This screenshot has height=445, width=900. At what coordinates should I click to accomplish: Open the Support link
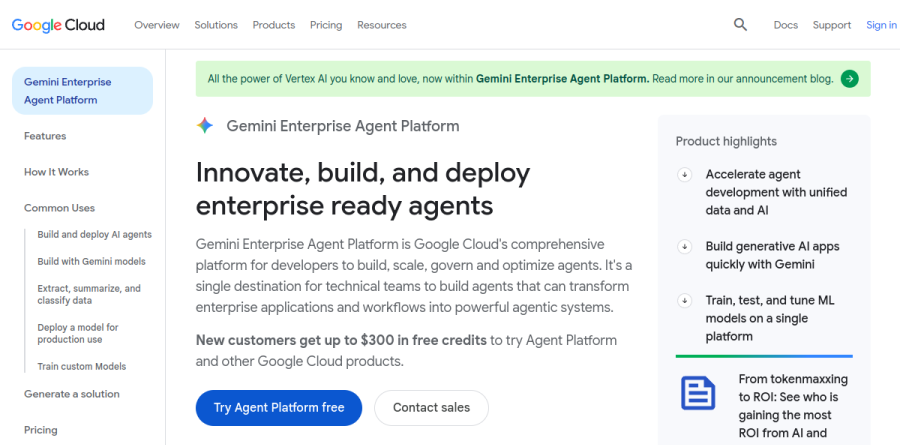(832, 25)
